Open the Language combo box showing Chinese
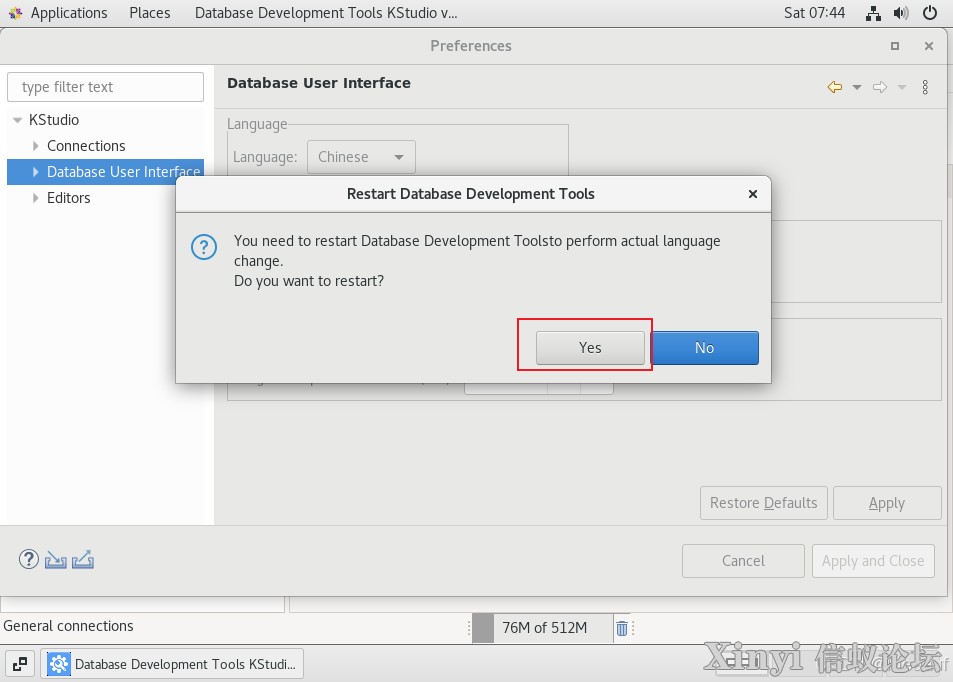 pos(361,157)
